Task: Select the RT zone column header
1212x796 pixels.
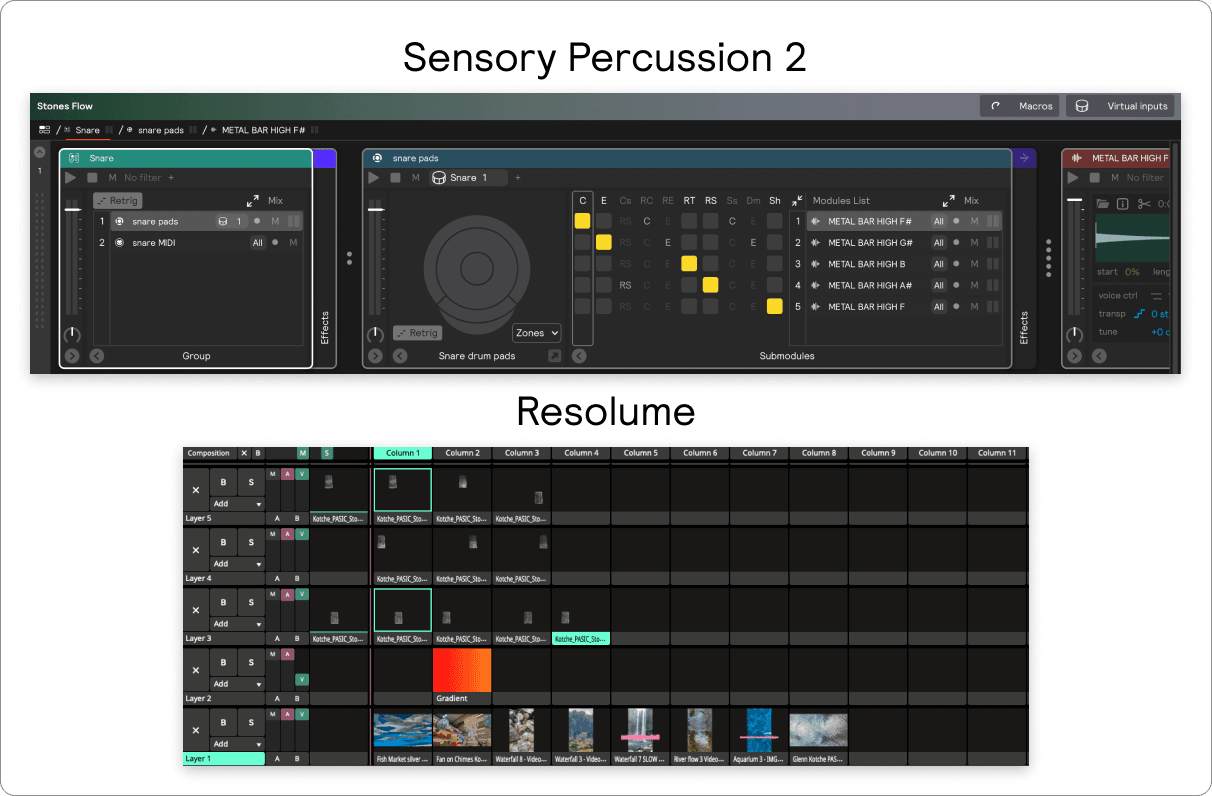Action: pyautogui.click(x=689, y=200)
